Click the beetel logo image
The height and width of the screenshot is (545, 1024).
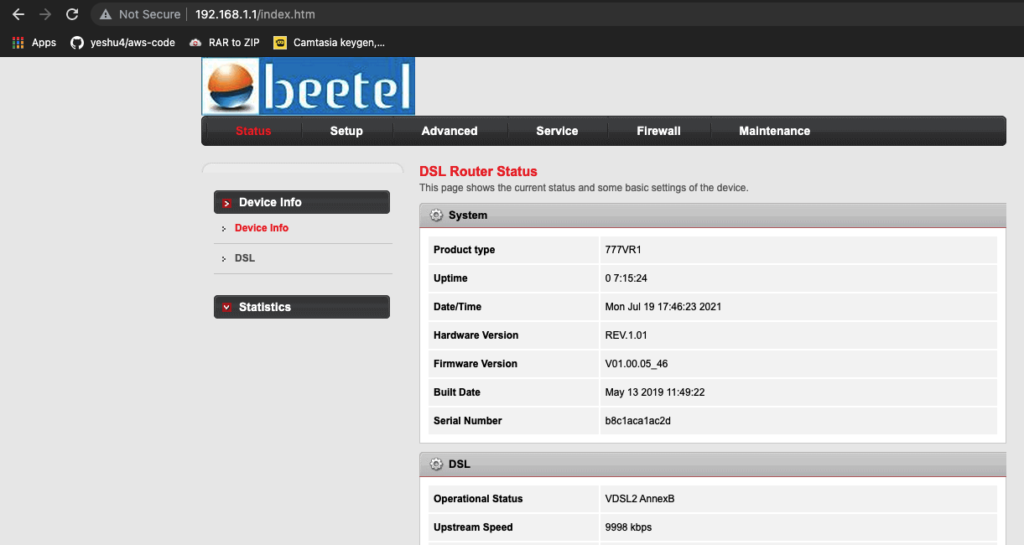(308, 86)
